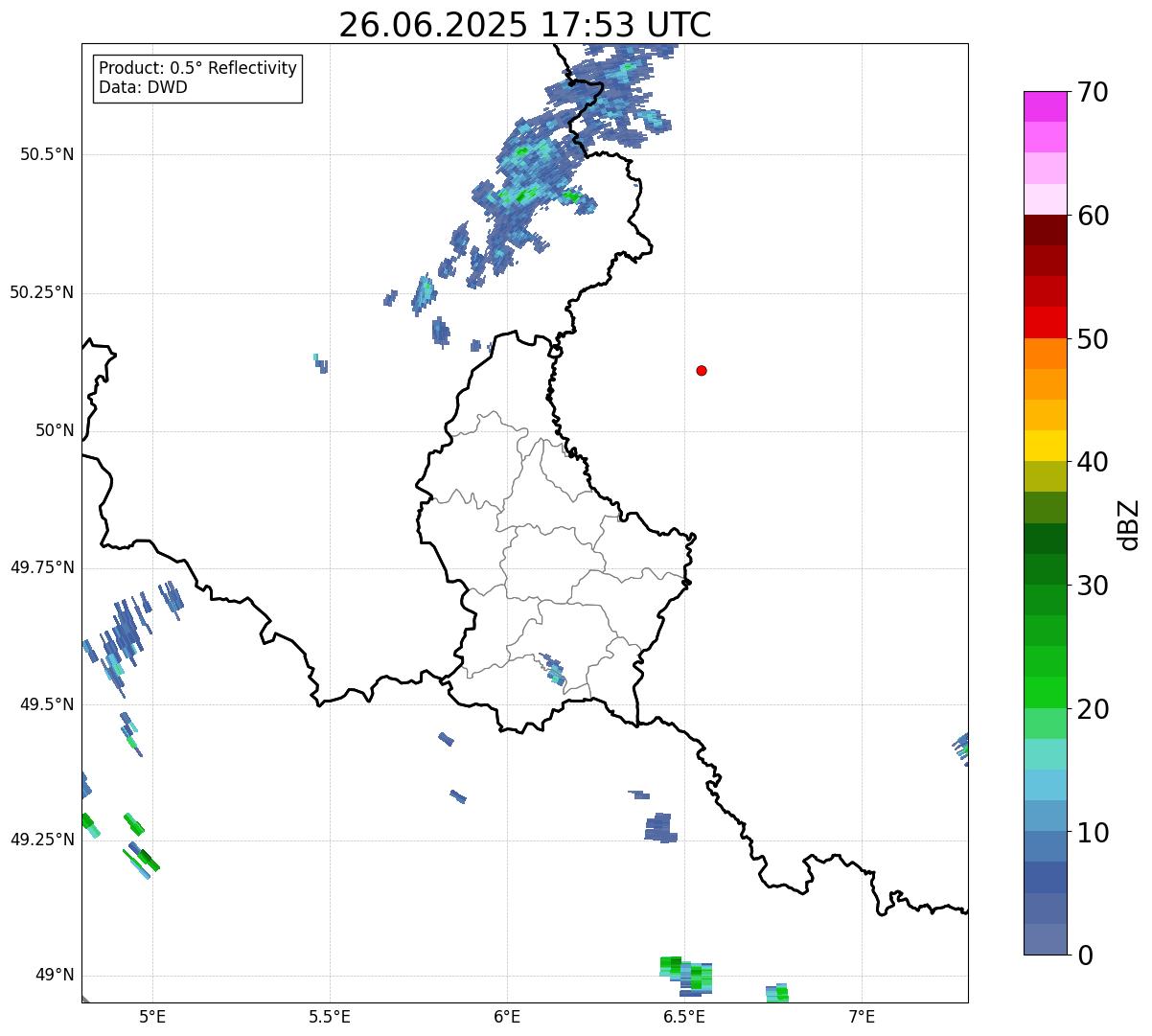The height and width of the screenshot is (1036, 1152).
Task: Pick the dark maroon colorbar swatch below 60
Action: tap(1046, 230)
